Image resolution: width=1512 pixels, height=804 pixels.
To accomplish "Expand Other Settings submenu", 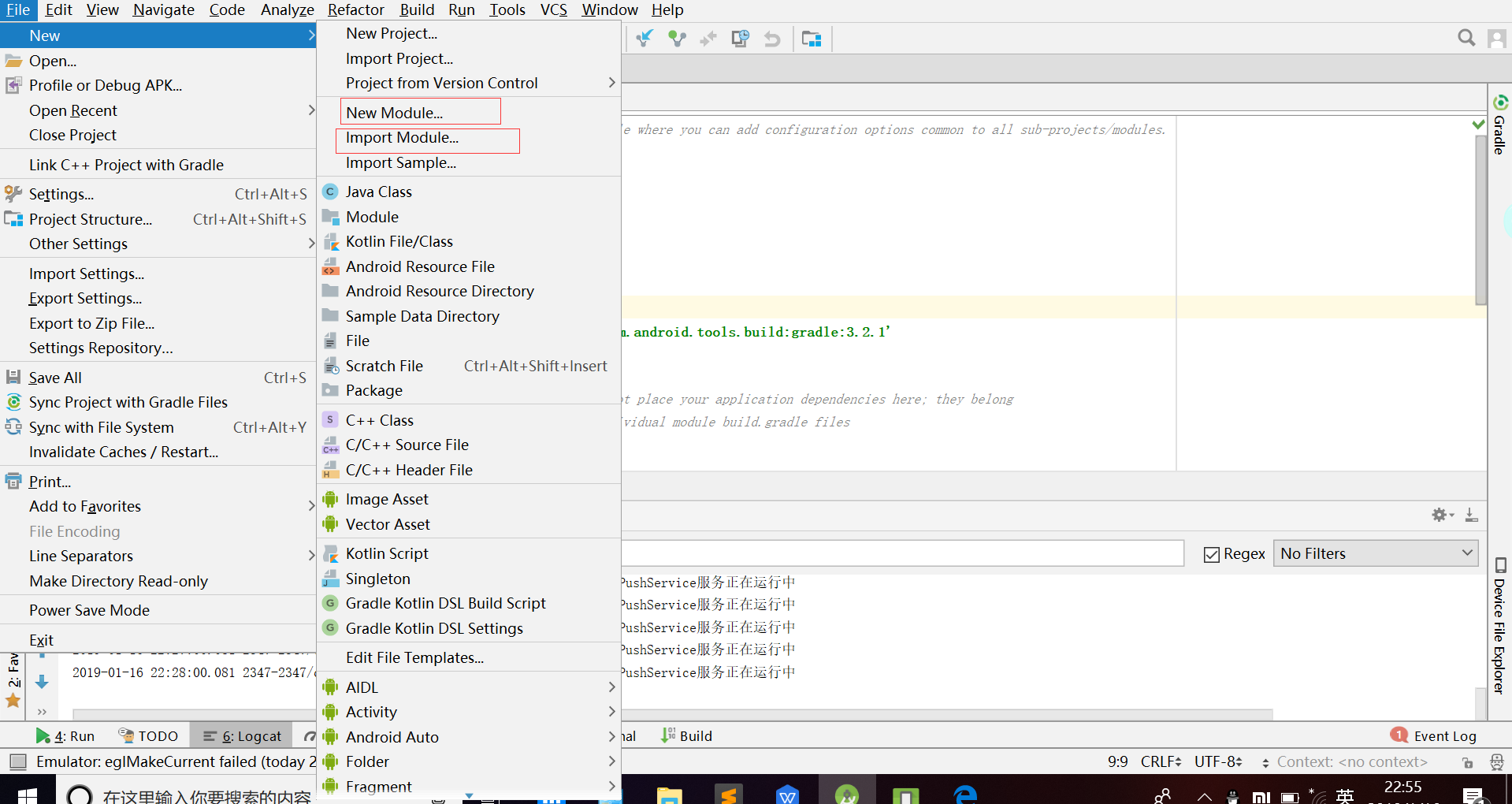I will 158,244.
